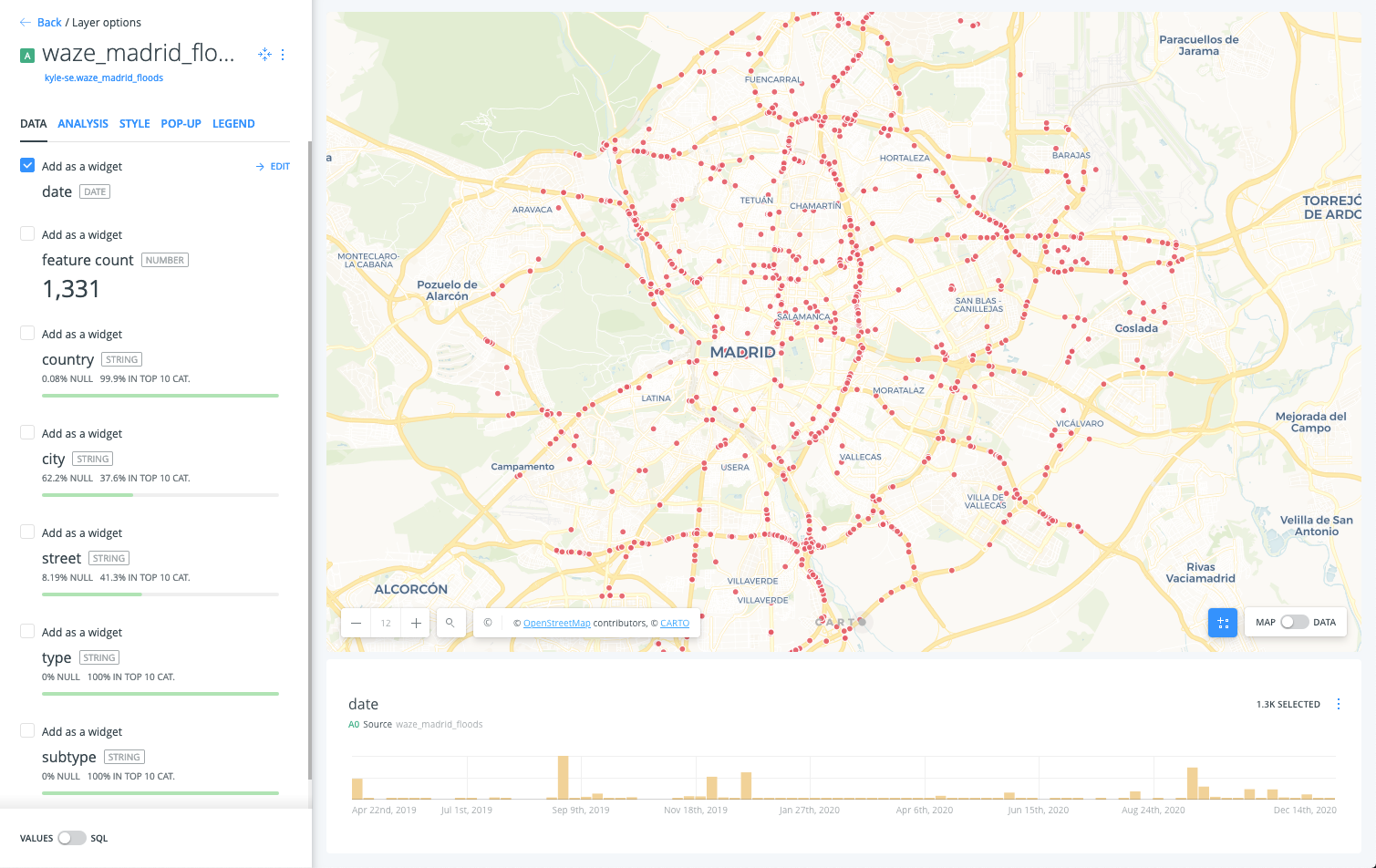This screenshot has height=868, width=1376.
Task: Open the kyle-se.waze_madrid_floods source link
Action: [104, 77]
